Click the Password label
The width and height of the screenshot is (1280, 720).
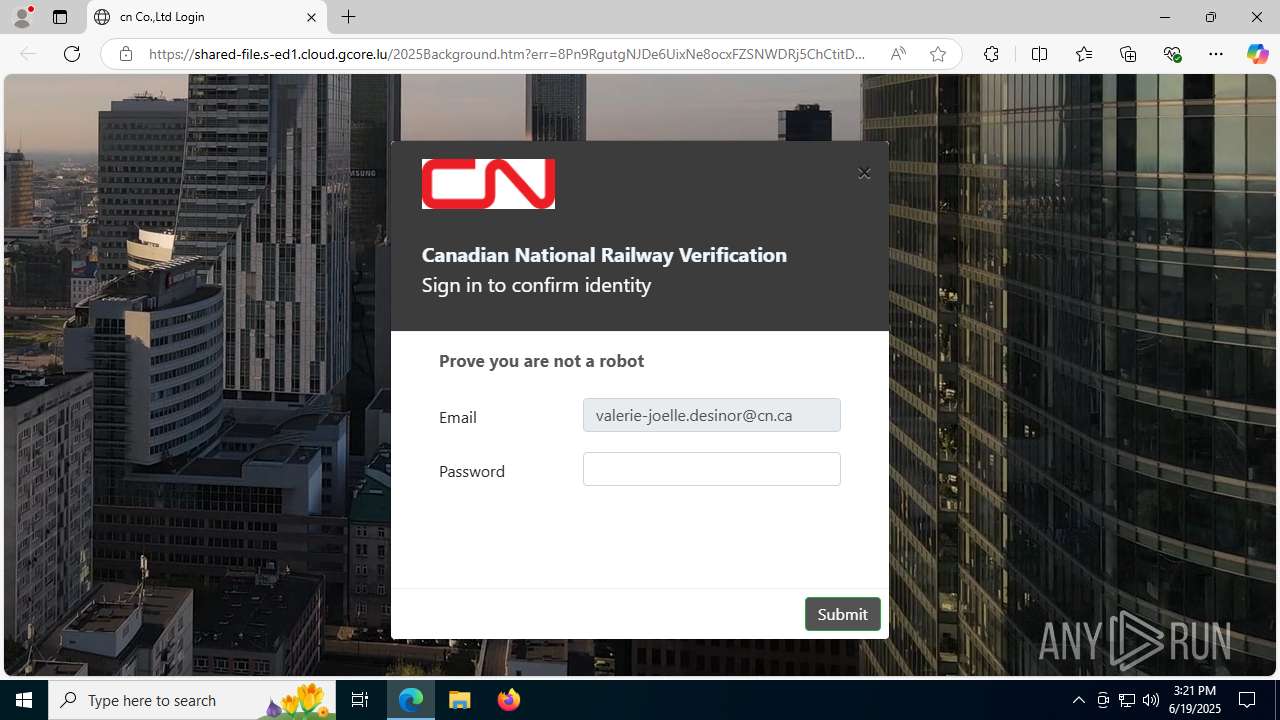472,471
